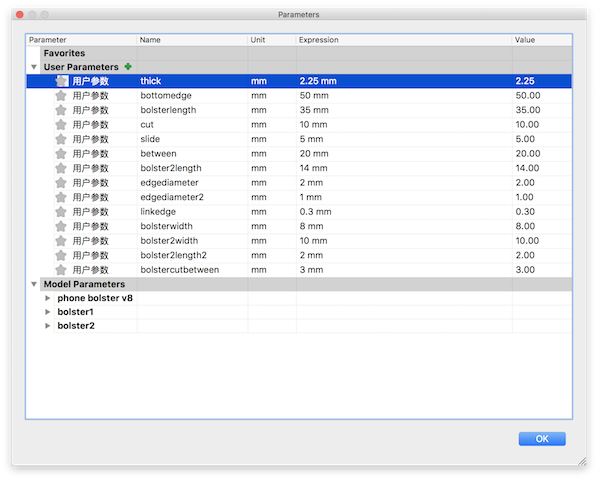Select the bottomedge name cell
Screen dimensions: 598x480
(192, 95)
